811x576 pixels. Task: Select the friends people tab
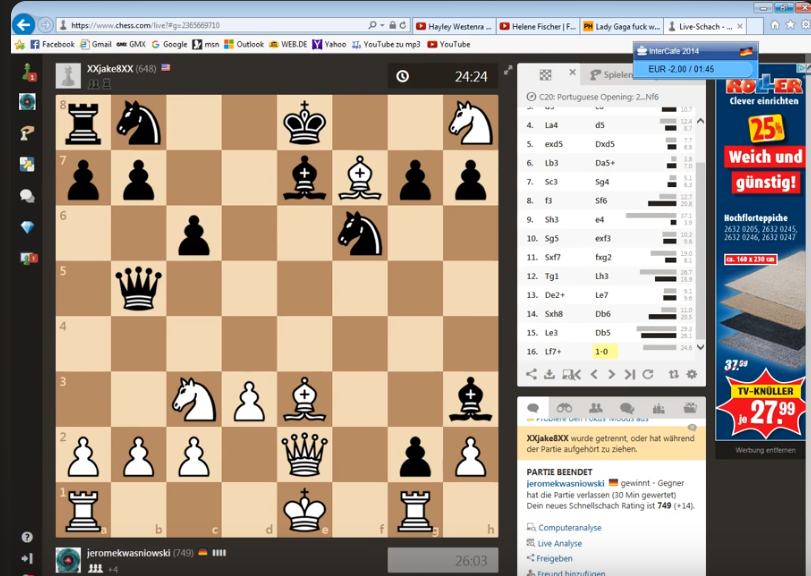pyautogui.click(x=596, y=408)
